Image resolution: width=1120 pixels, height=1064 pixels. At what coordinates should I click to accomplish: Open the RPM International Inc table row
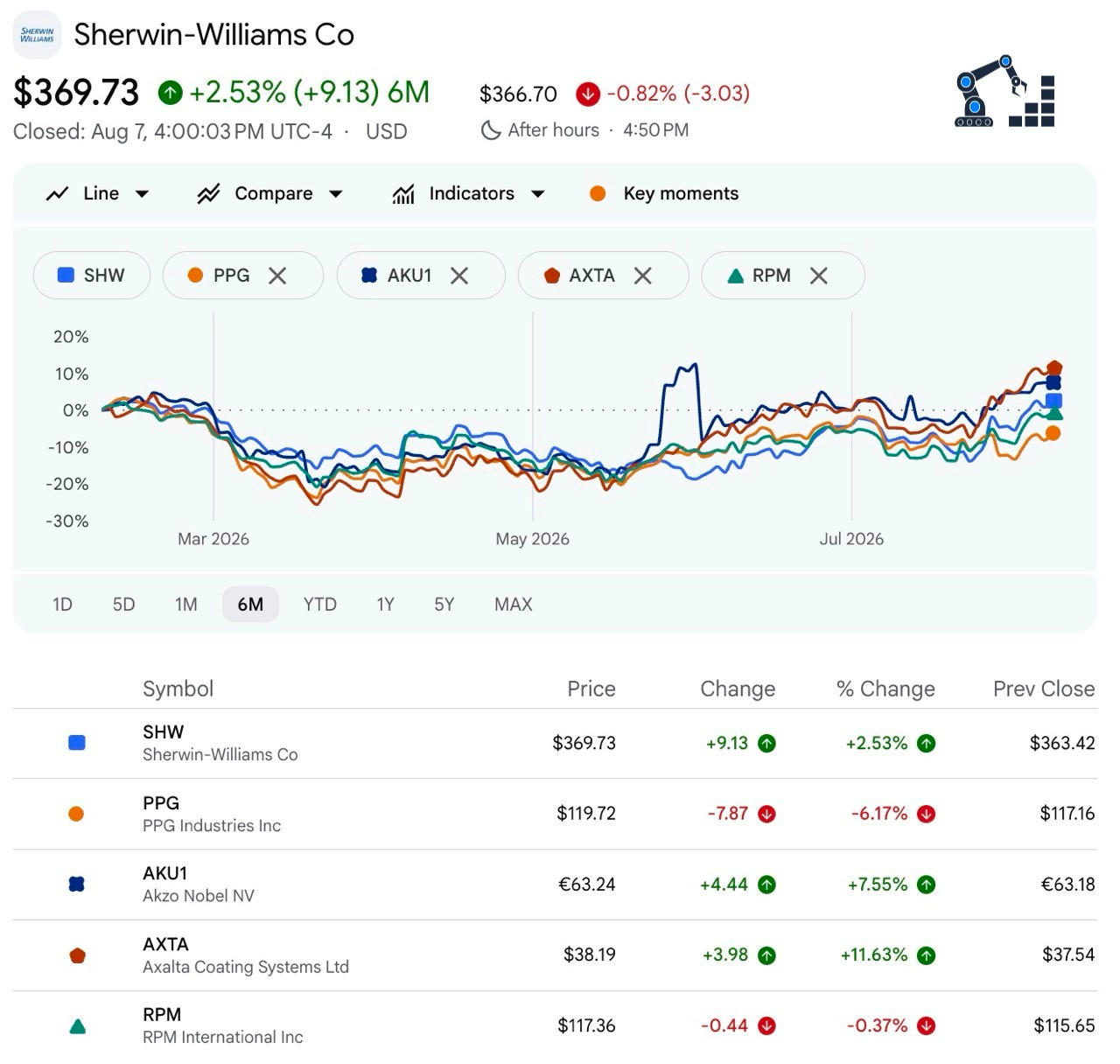pyautogui.click(x=555, y=1025)
